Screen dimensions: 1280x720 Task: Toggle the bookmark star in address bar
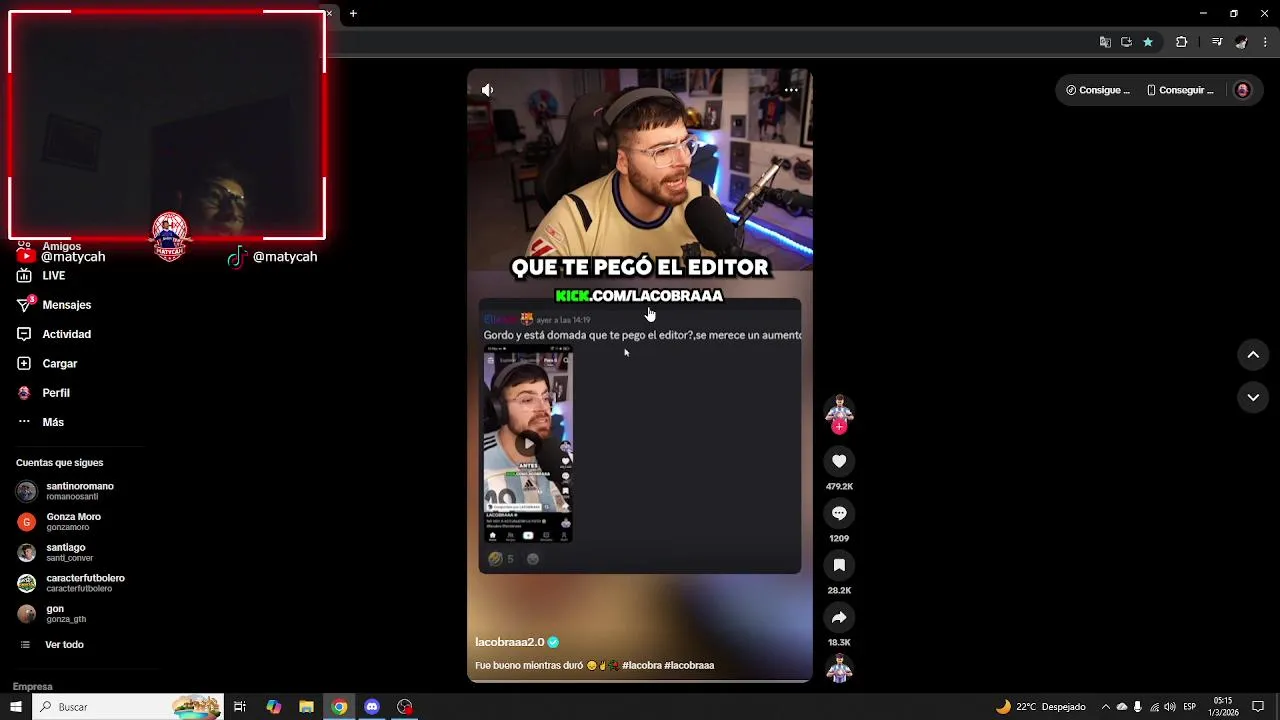click(x=1148, y=42)
